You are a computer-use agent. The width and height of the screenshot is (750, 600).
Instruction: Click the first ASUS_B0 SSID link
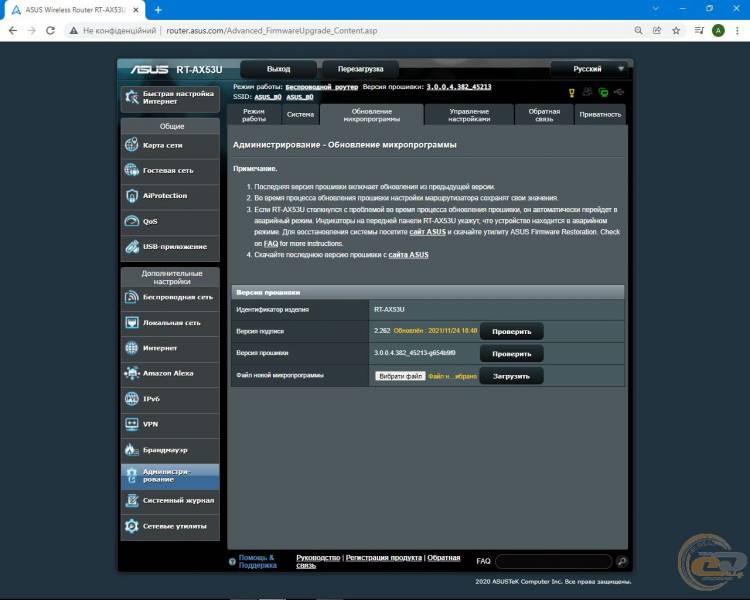click(268, 97)
